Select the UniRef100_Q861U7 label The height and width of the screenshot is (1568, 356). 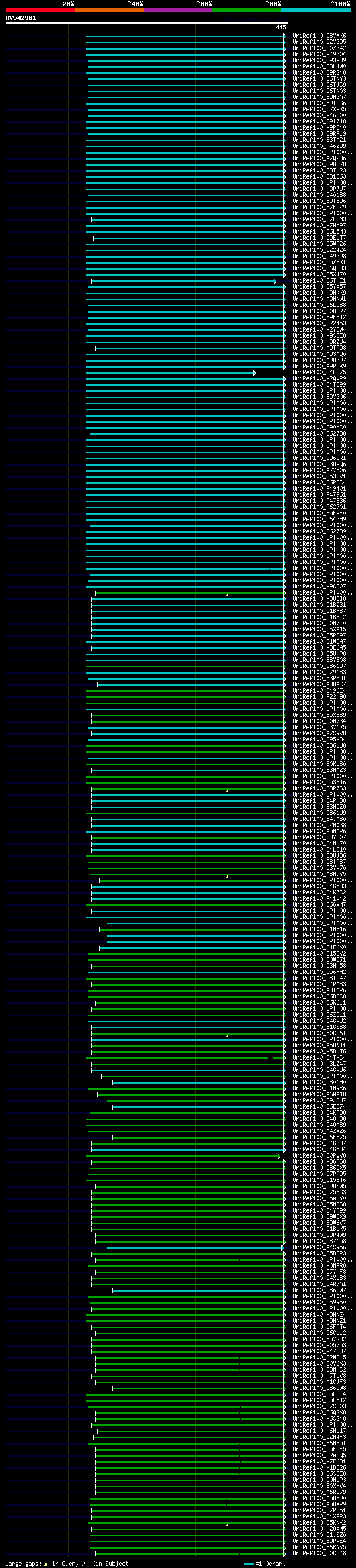click(319, 666)
